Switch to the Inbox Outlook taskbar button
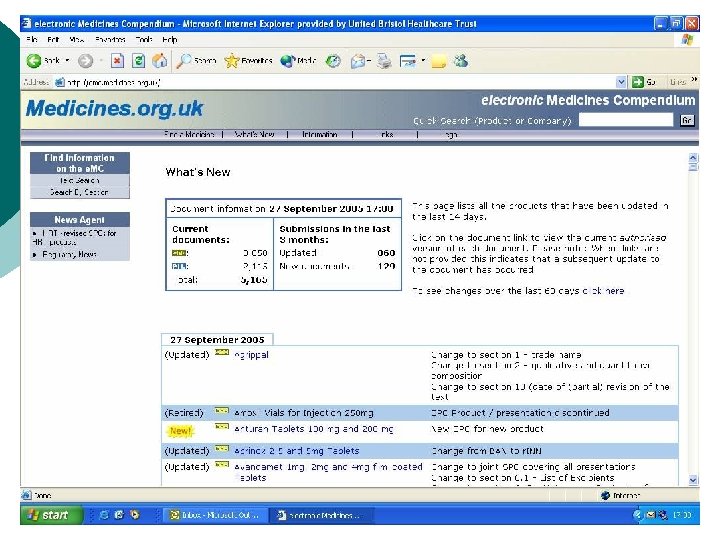 coord(214,515)
